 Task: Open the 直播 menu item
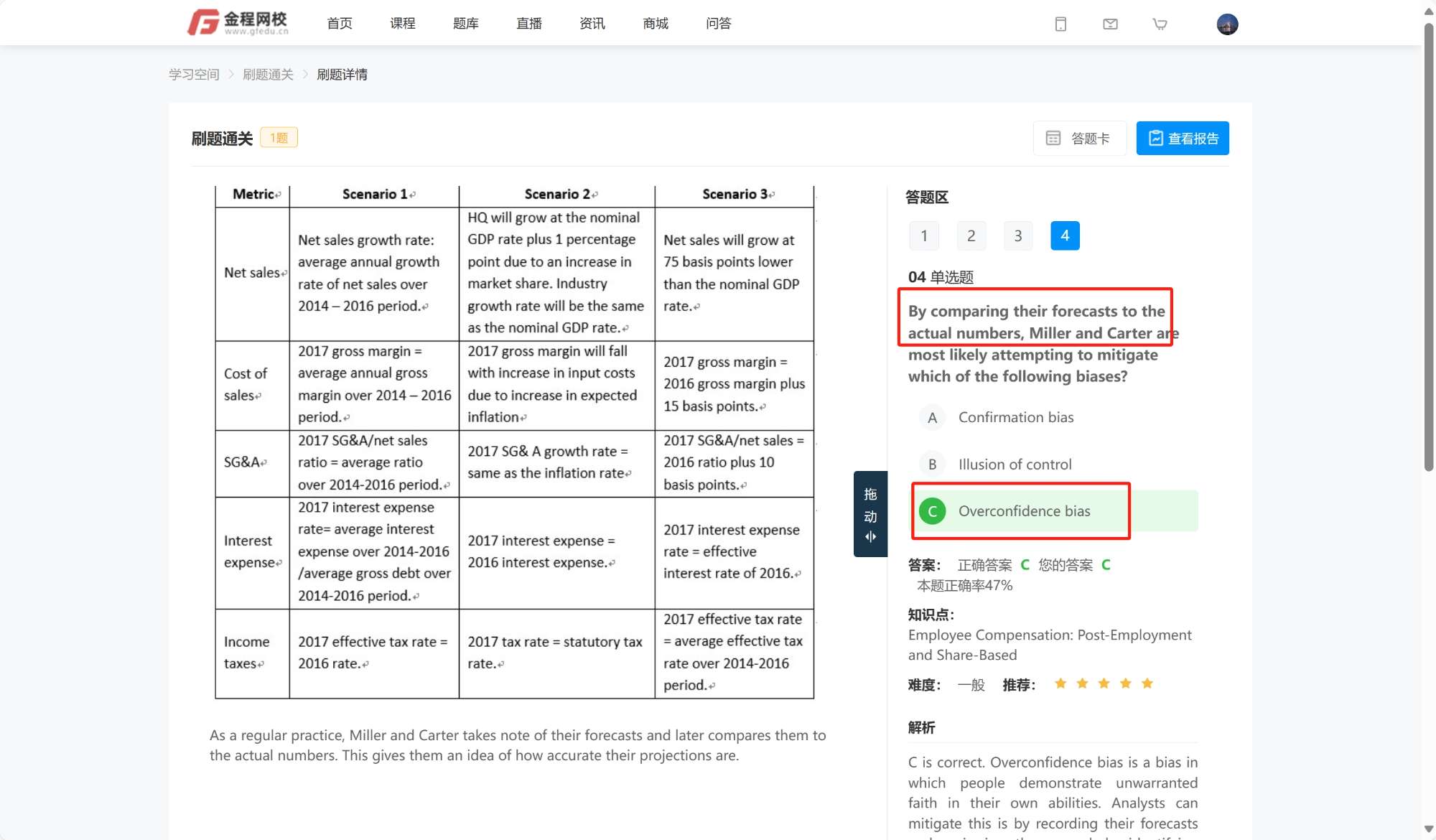pos(528,24)
